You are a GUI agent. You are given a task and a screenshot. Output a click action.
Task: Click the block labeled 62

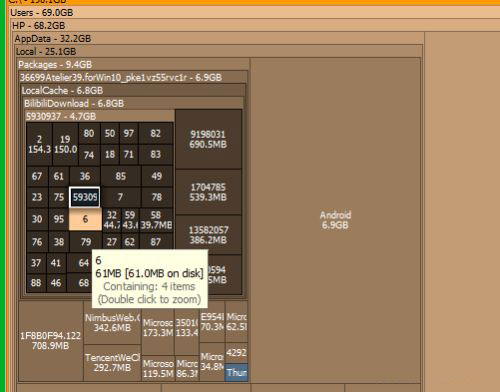[130, 241]
